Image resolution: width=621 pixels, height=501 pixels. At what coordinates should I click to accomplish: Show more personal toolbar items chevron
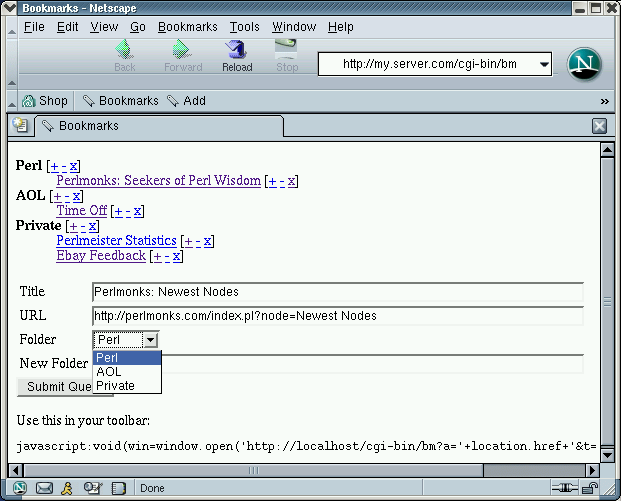(x=604, y=101)
